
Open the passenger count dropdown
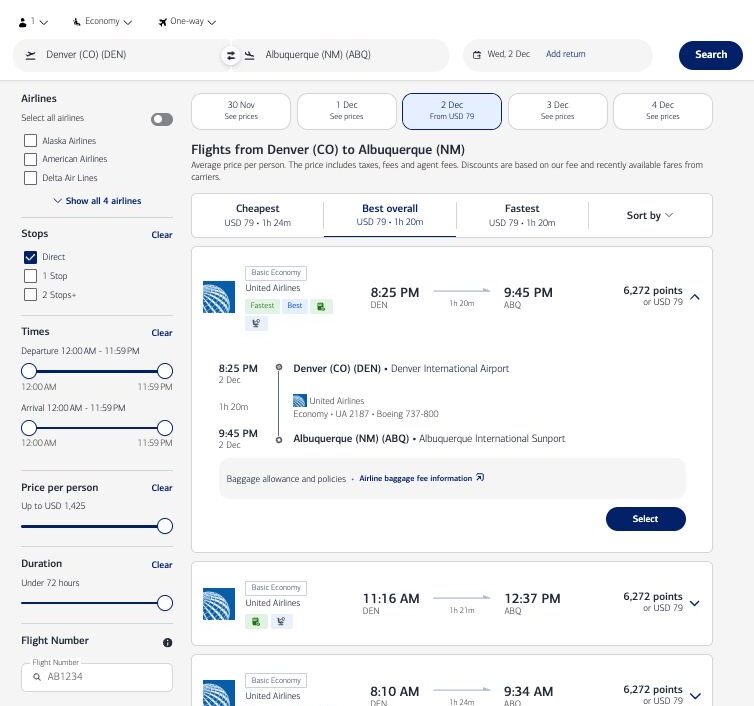tap(33, 22)
